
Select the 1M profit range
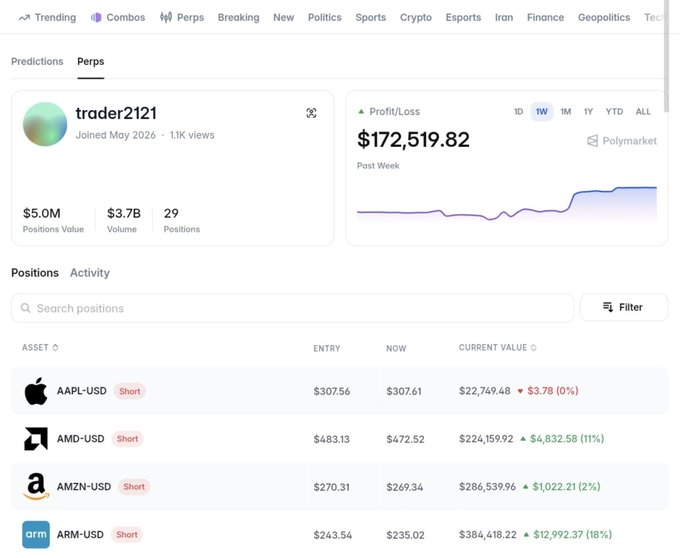pyautogui.click(x=566, y=112)
